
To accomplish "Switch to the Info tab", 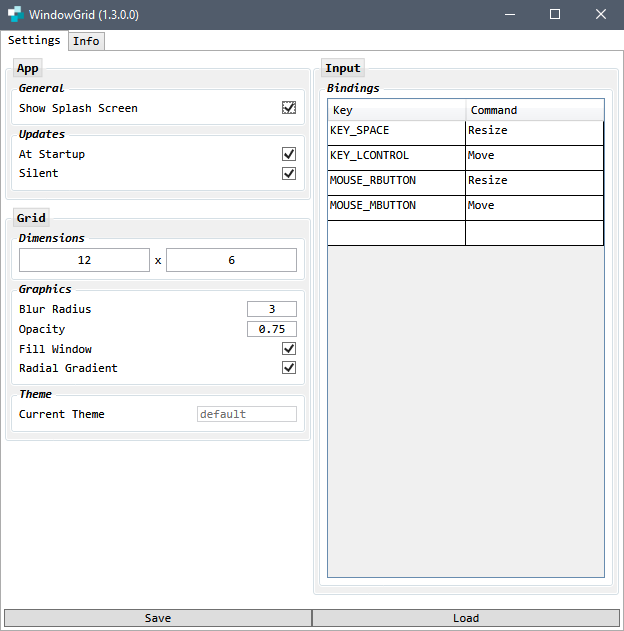I will tap(86, 41).
